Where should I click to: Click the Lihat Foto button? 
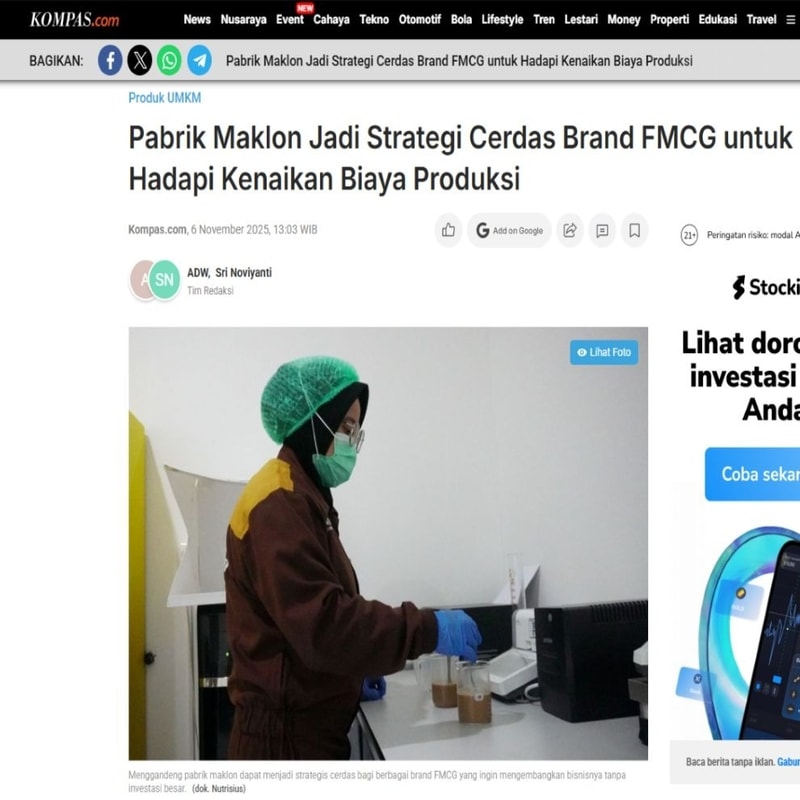(604, 352)
